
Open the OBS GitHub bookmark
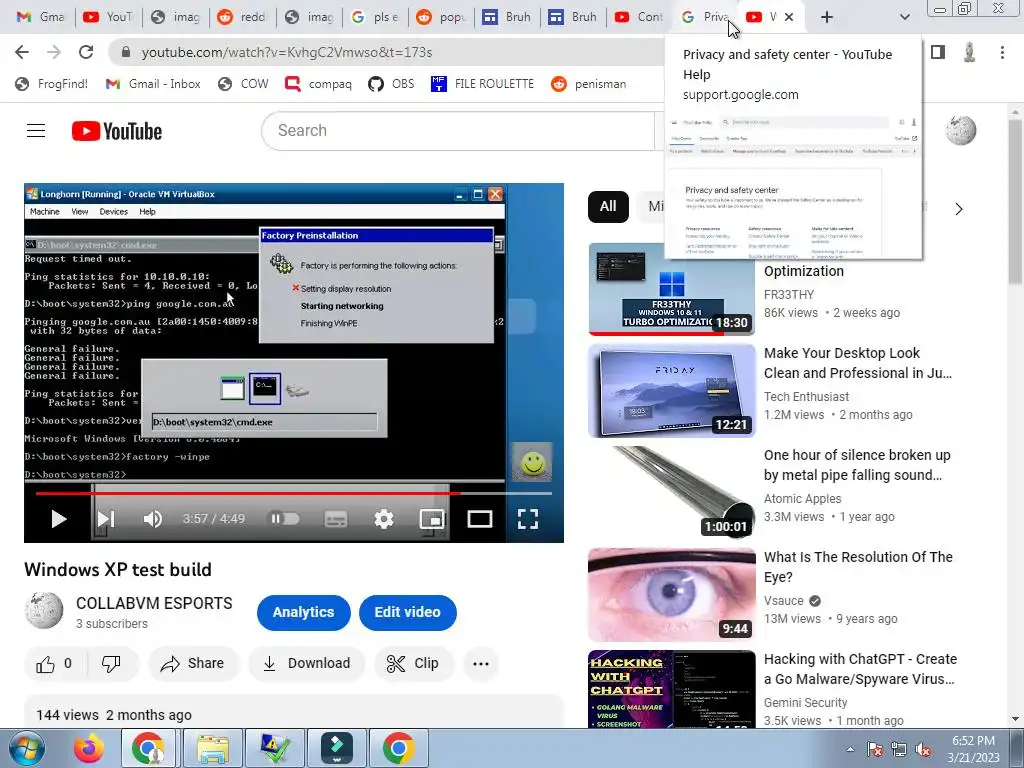pos(391,84)
